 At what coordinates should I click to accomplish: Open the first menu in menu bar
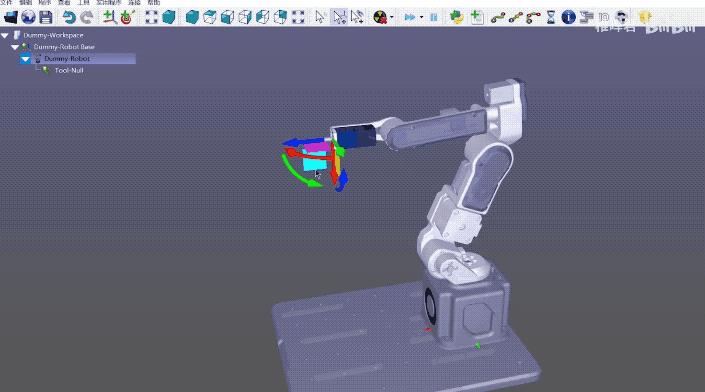(6, 3)
